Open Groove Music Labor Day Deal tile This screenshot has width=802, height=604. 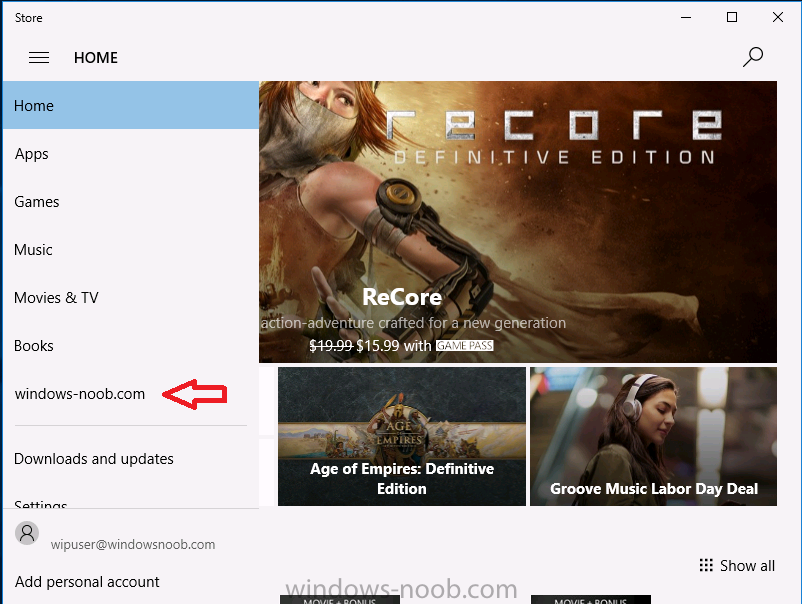coord(653,436)
